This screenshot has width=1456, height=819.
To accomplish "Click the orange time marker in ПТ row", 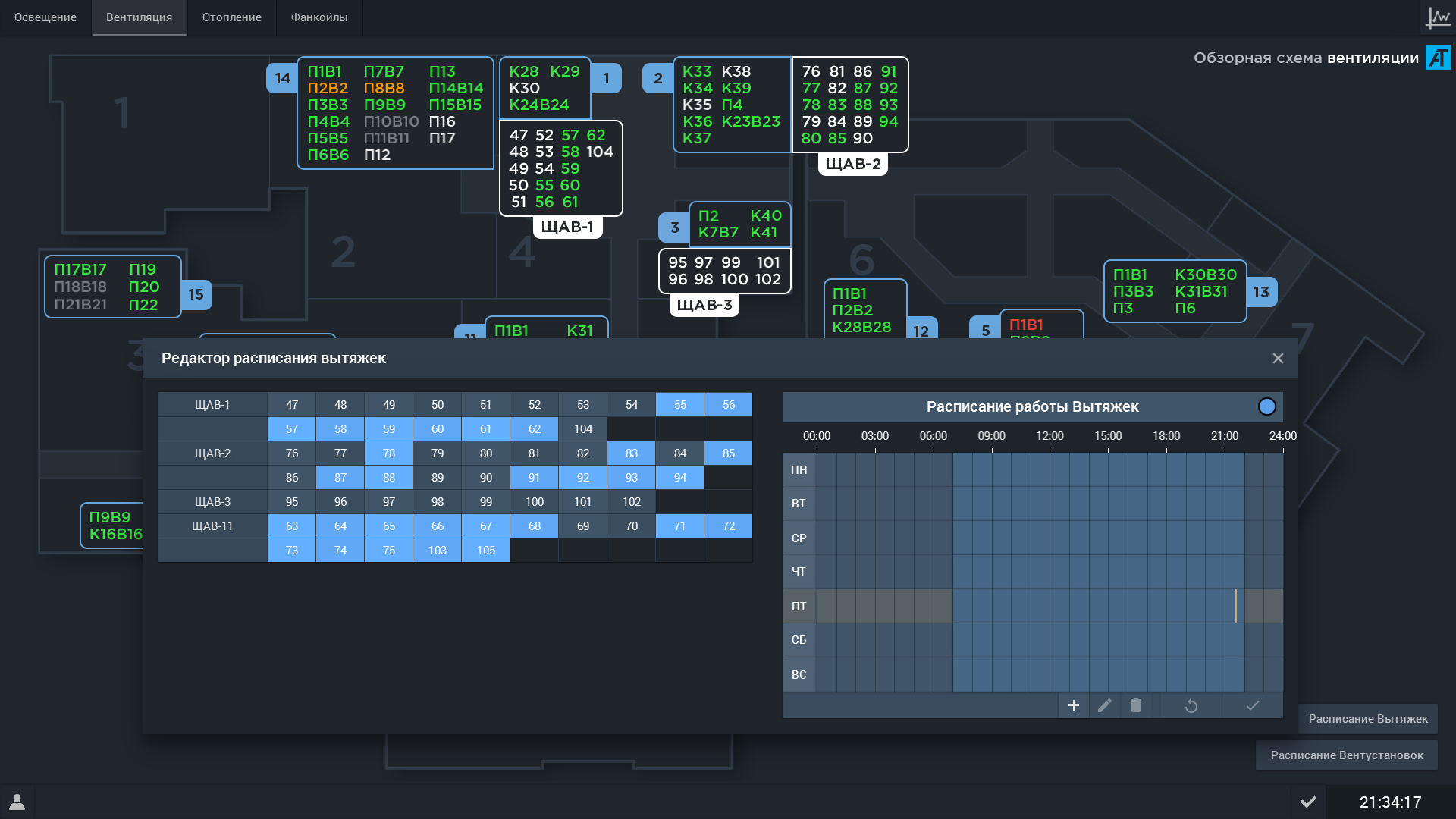I will click(1236, 606).
